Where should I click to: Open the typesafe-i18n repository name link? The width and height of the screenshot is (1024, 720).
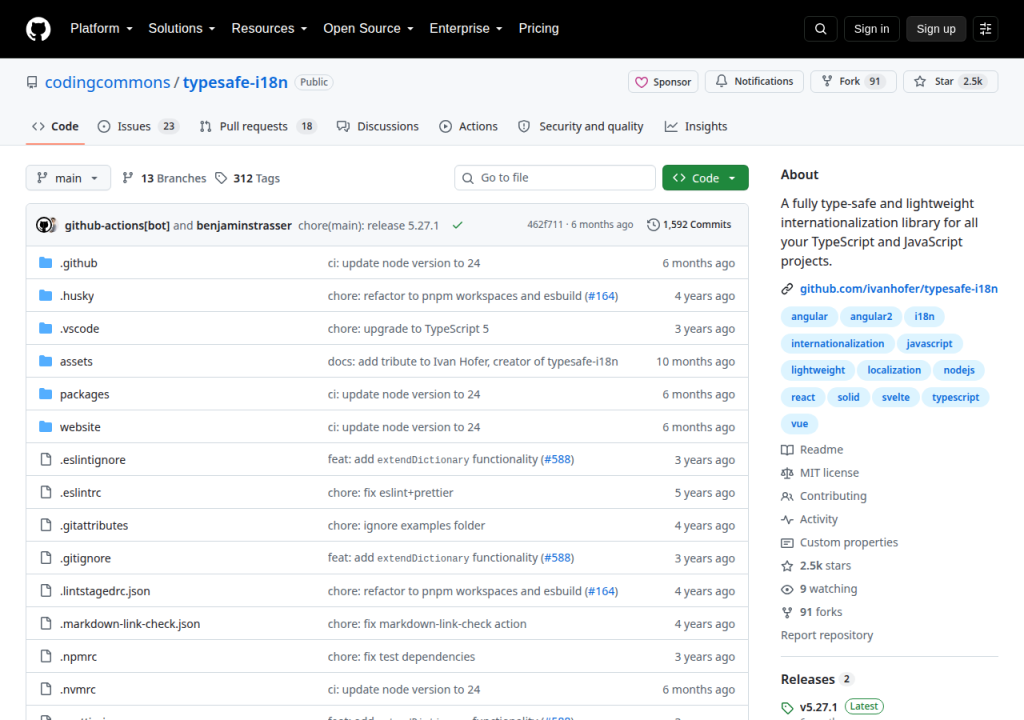coord(235,82)
